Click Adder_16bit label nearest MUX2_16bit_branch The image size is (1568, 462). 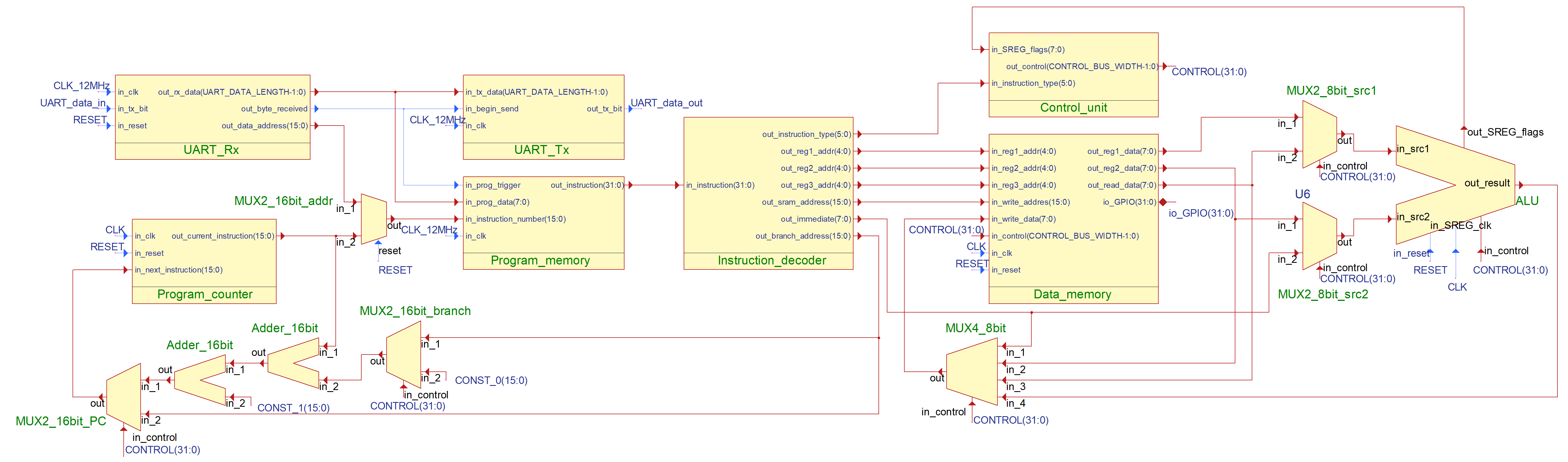point(285,328)
